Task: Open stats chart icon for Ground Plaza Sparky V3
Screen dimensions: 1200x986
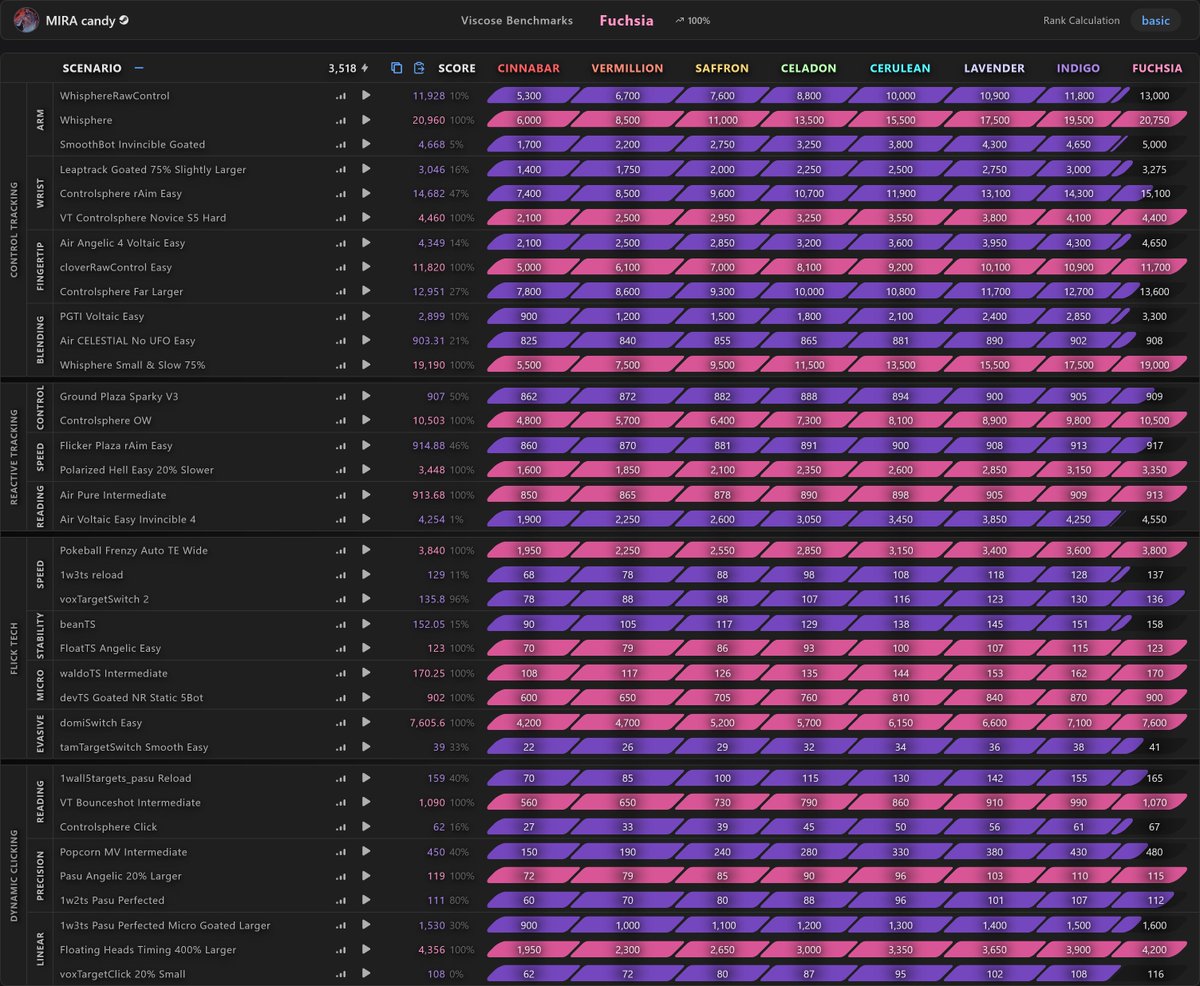Action: (x=341, y=396)
